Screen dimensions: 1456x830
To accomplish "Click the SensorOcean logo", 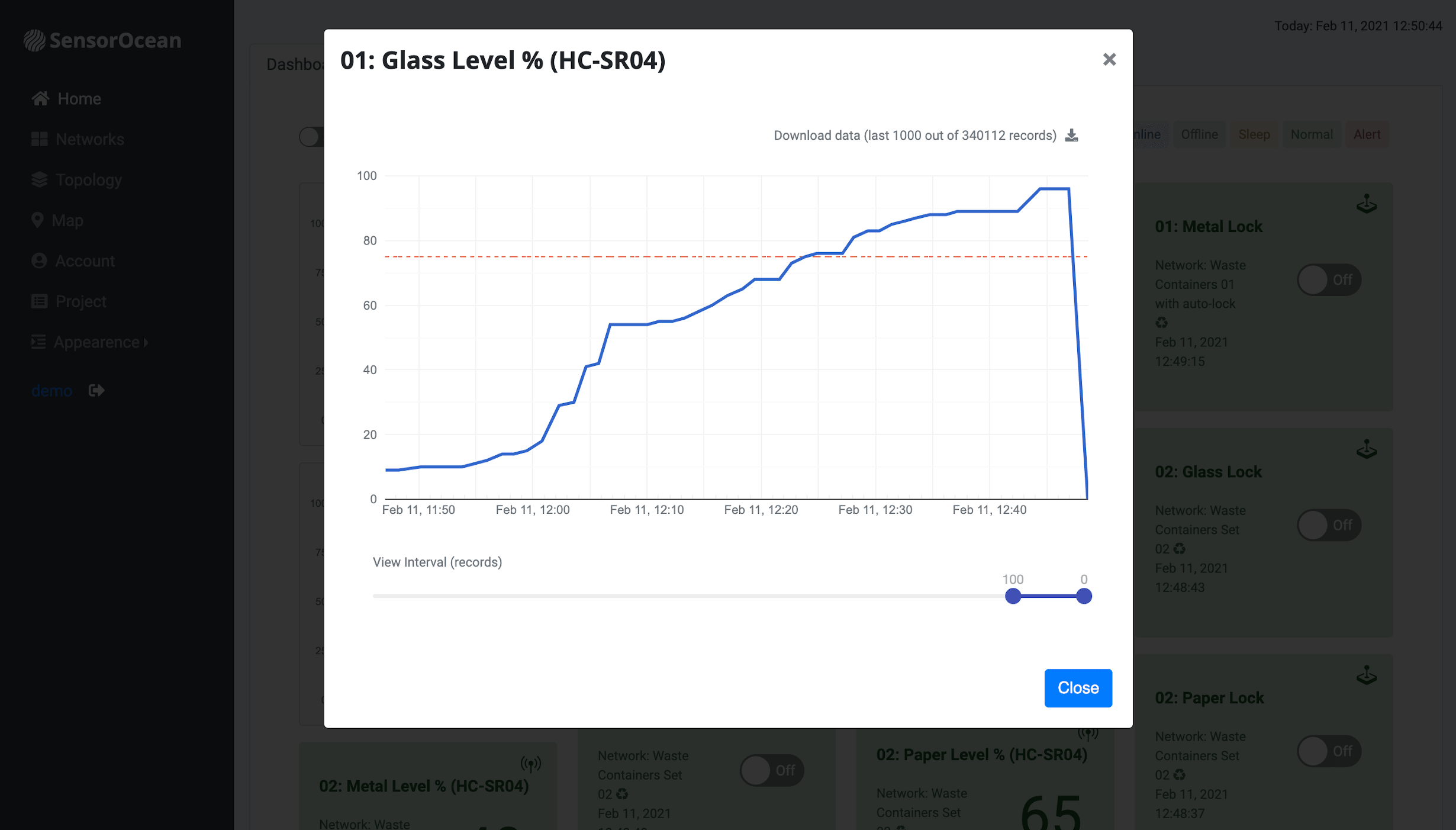I will click(x=102, y=40).
